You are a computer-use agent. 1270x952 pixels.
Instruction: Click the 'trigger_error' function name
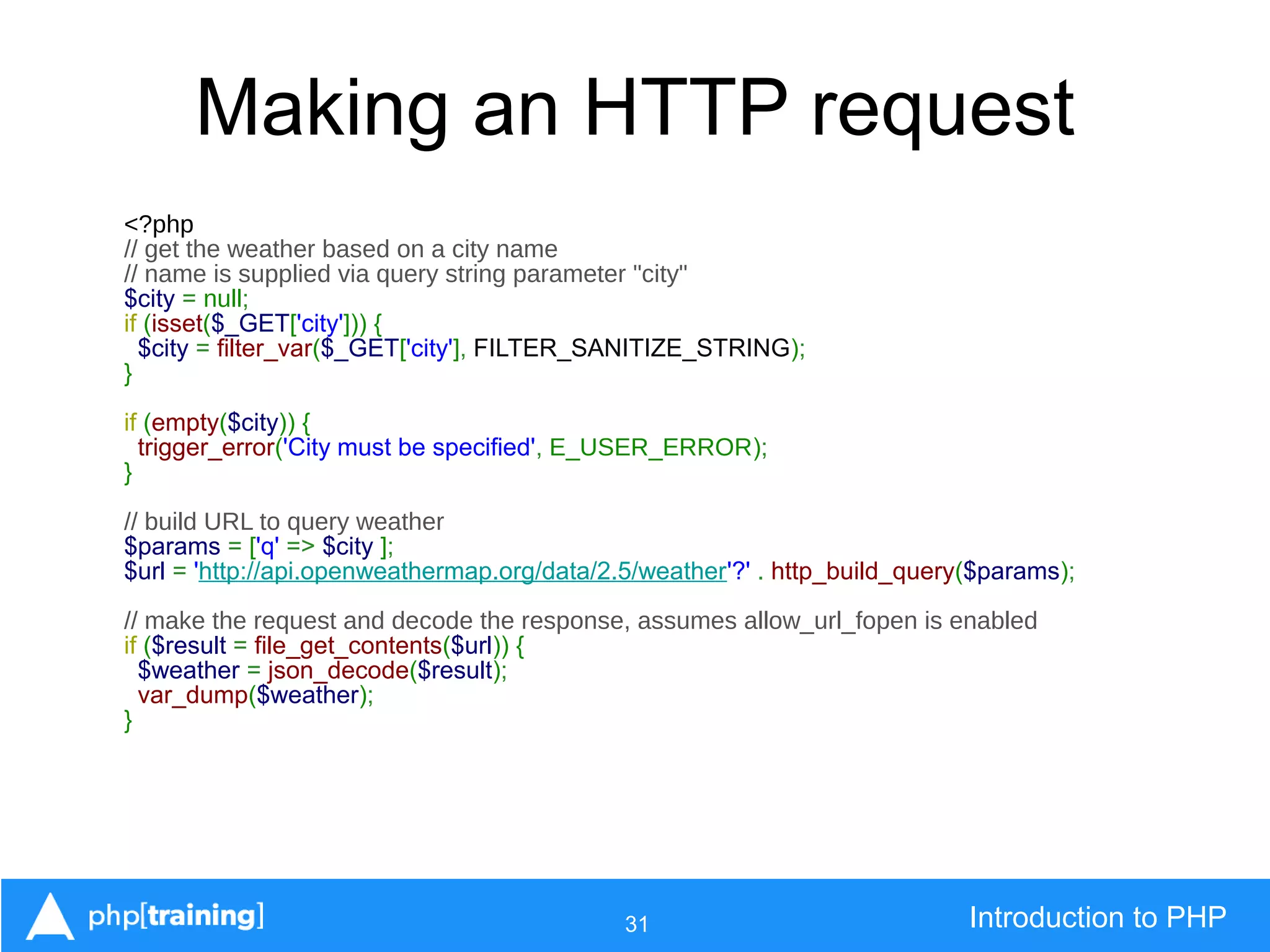pos(206,447)
